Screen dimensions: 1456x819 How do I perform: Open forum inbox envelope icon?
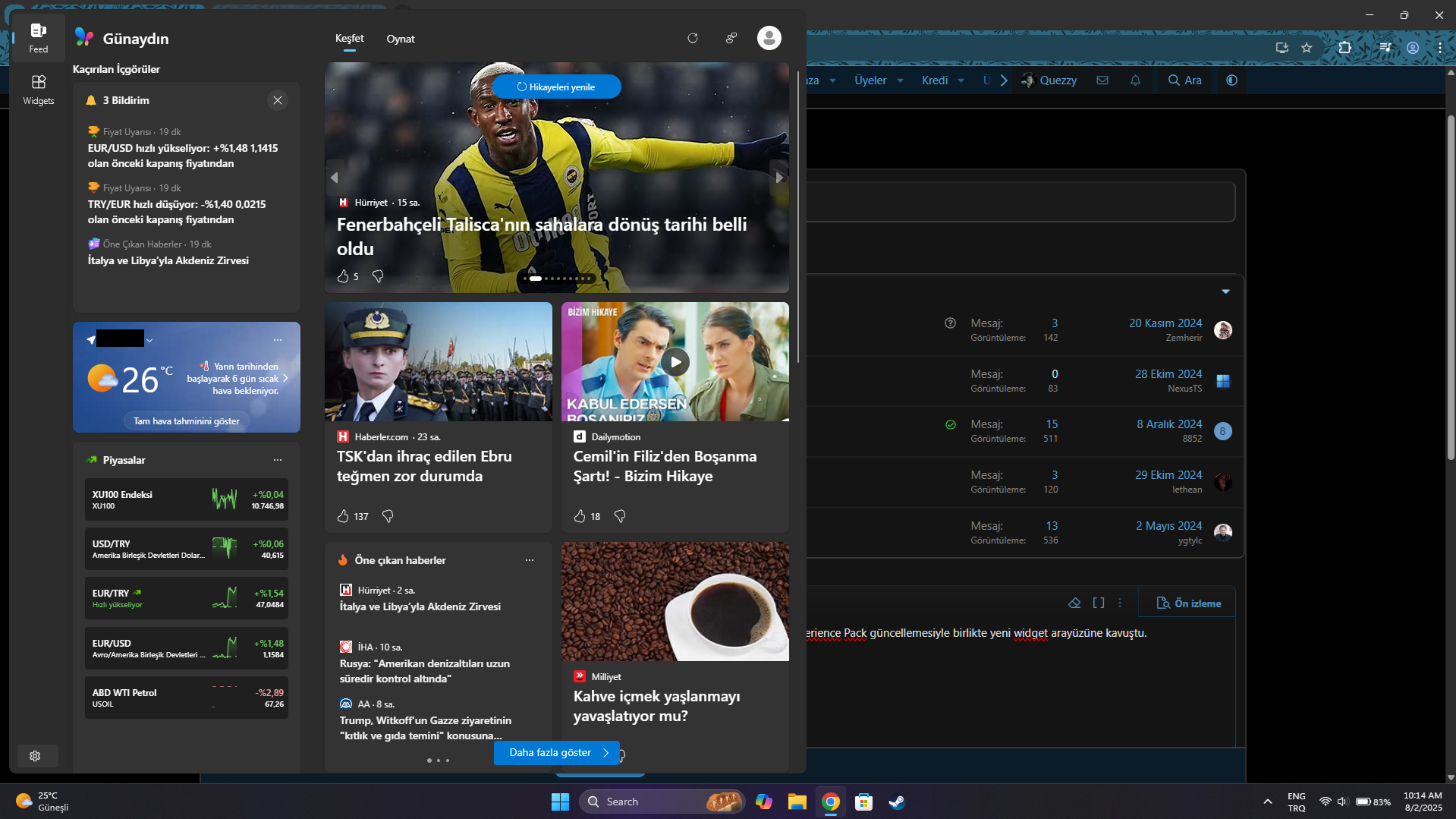pos(1102,80)
